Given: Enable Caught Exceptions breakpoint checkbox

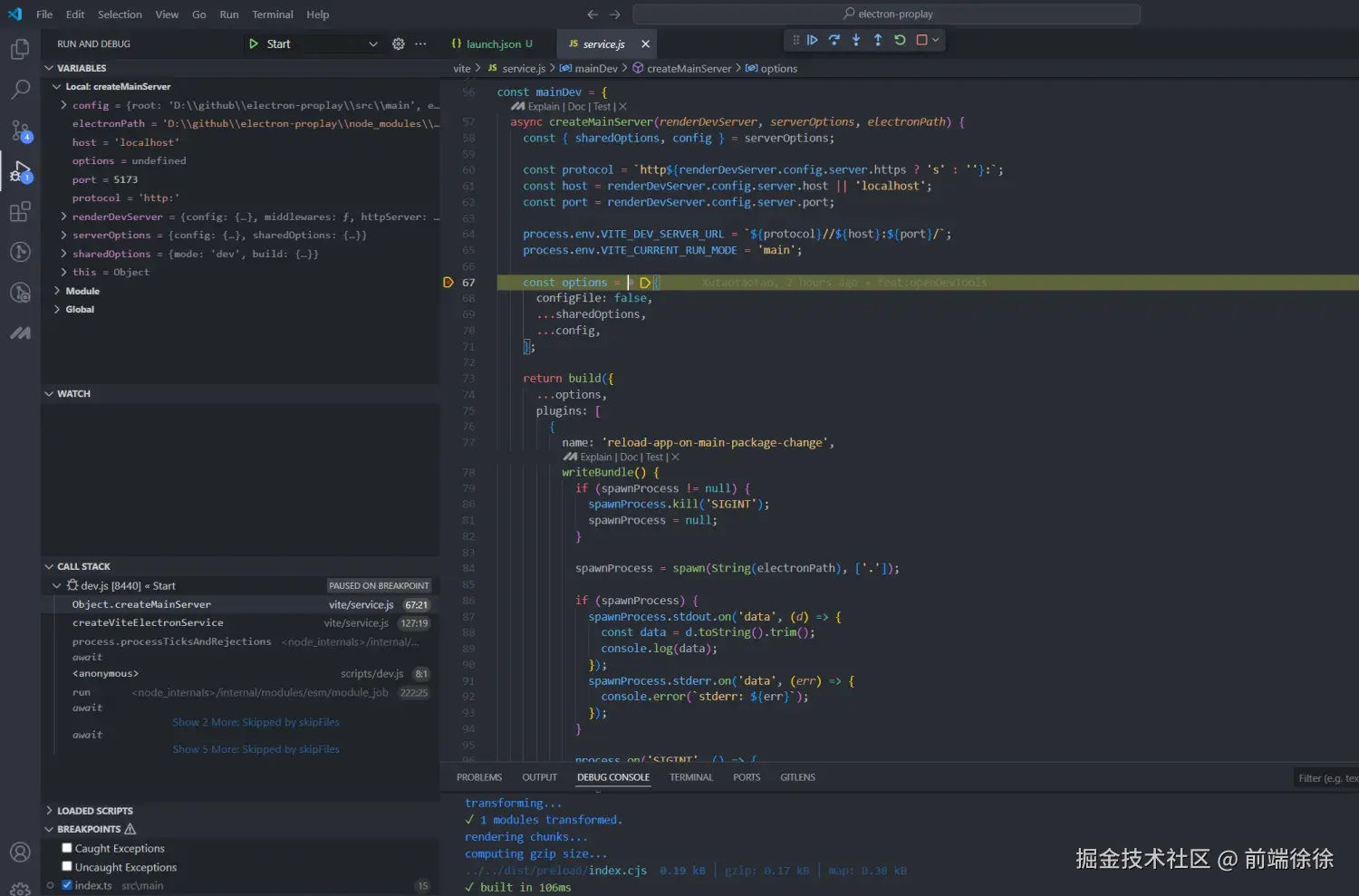Looking at the screenshot, I should (x=67, y=848).
